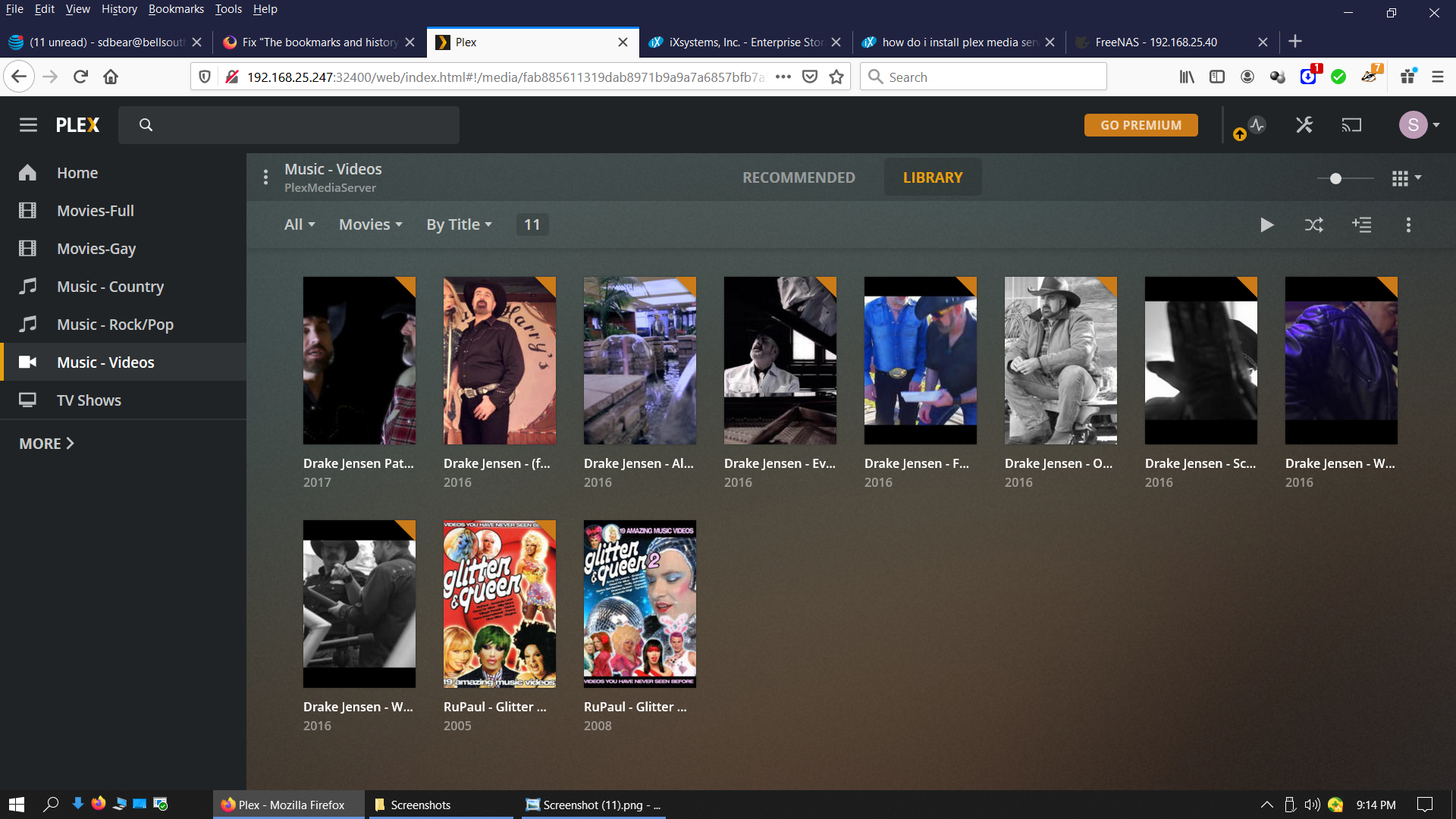
Task: Open the By Title sort dropdown
Action: [460, 224]
